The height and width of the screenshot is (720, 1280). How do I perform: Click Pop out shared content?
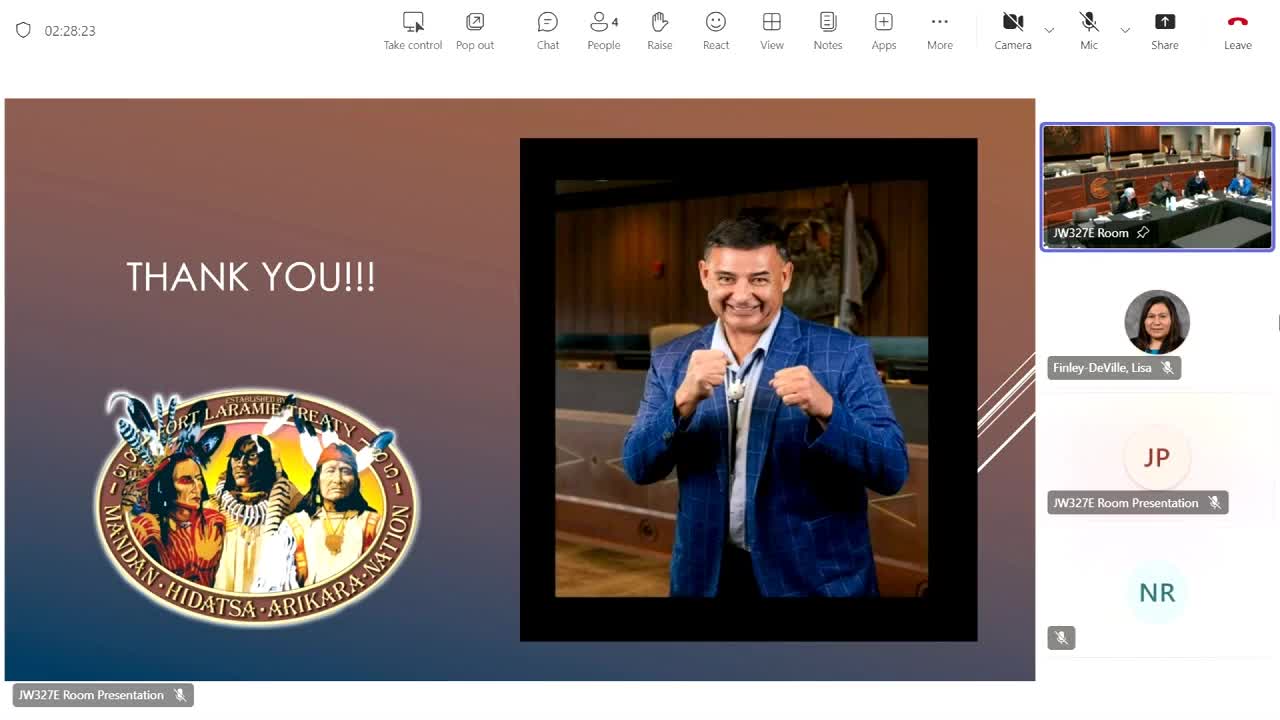point(475,30)
